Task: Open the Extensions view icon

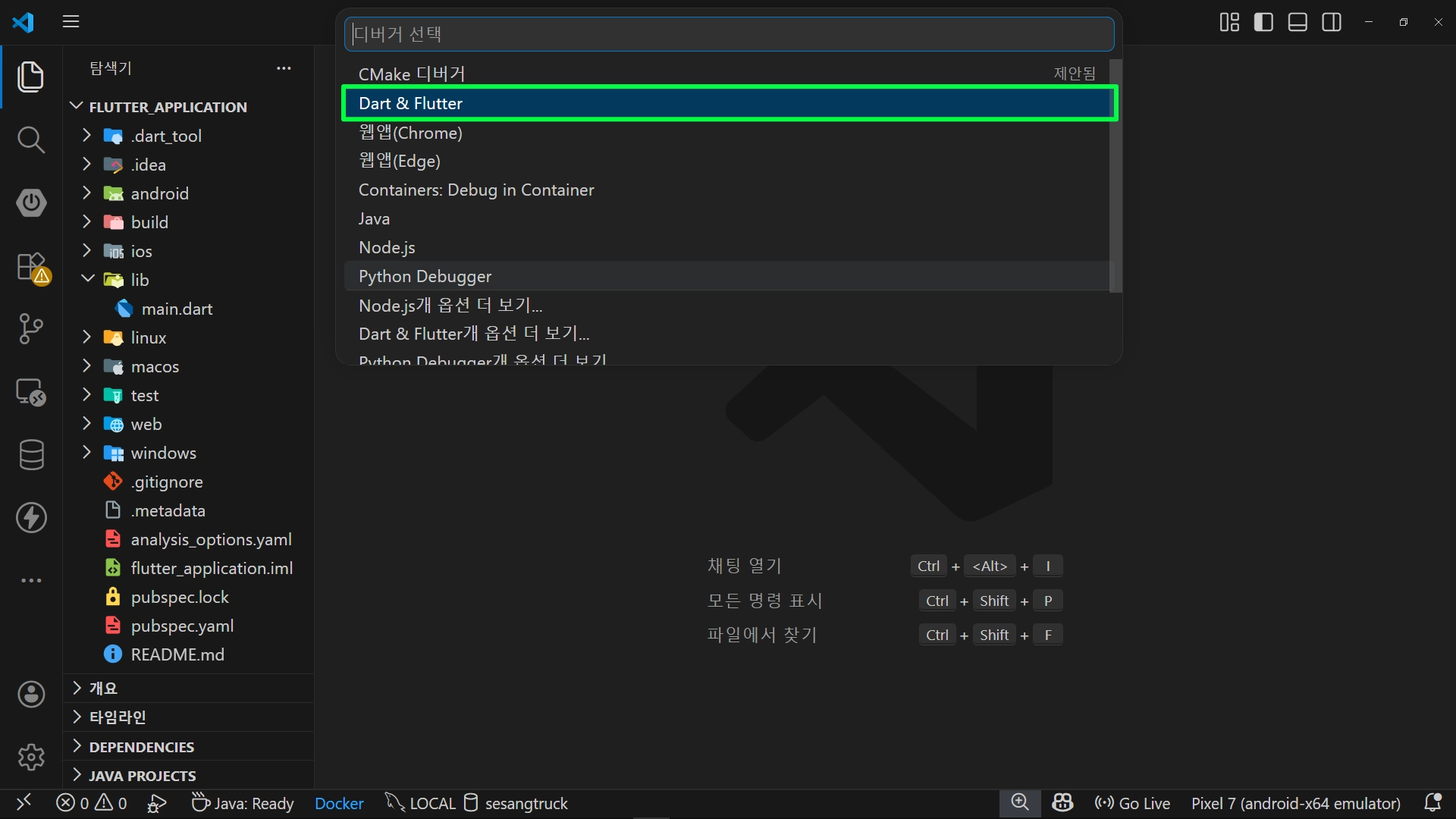Action: pos(30,267)
